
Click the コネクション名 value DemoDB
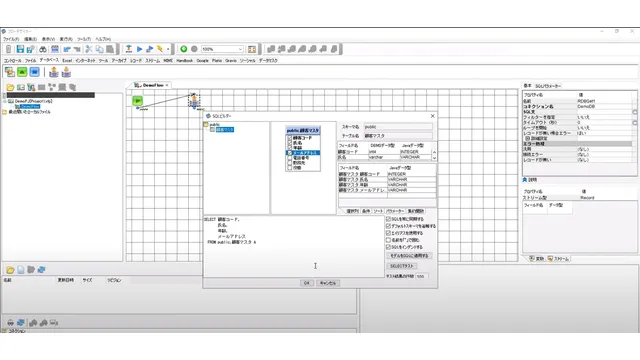click(586, 107)
